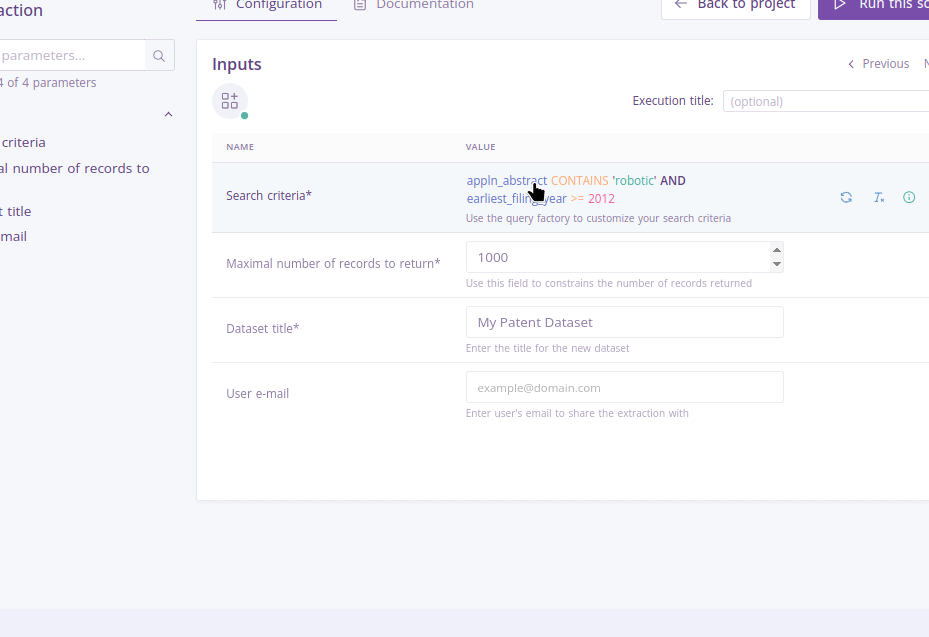Click the refresh icon beside Search criteria

point(846,197)
